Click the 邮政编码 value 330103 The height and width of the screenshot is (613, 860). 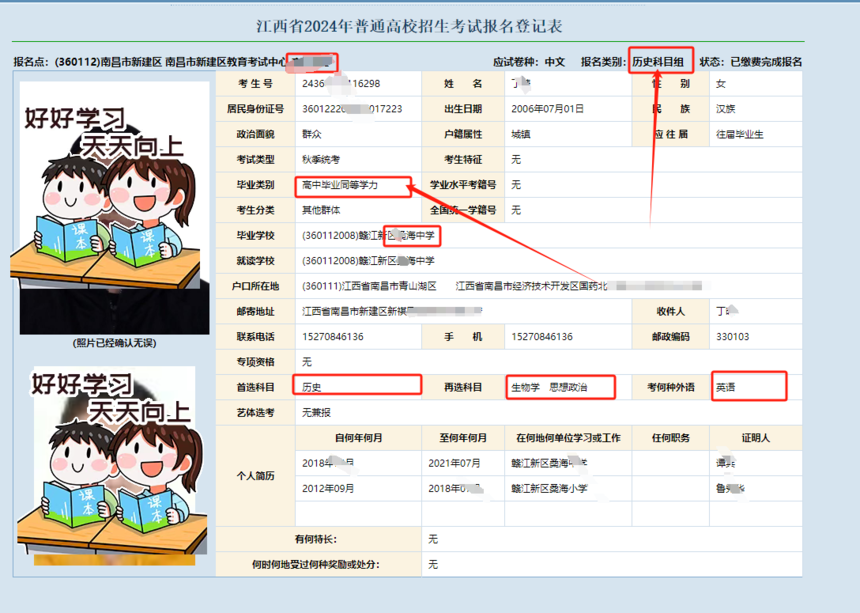732,336
